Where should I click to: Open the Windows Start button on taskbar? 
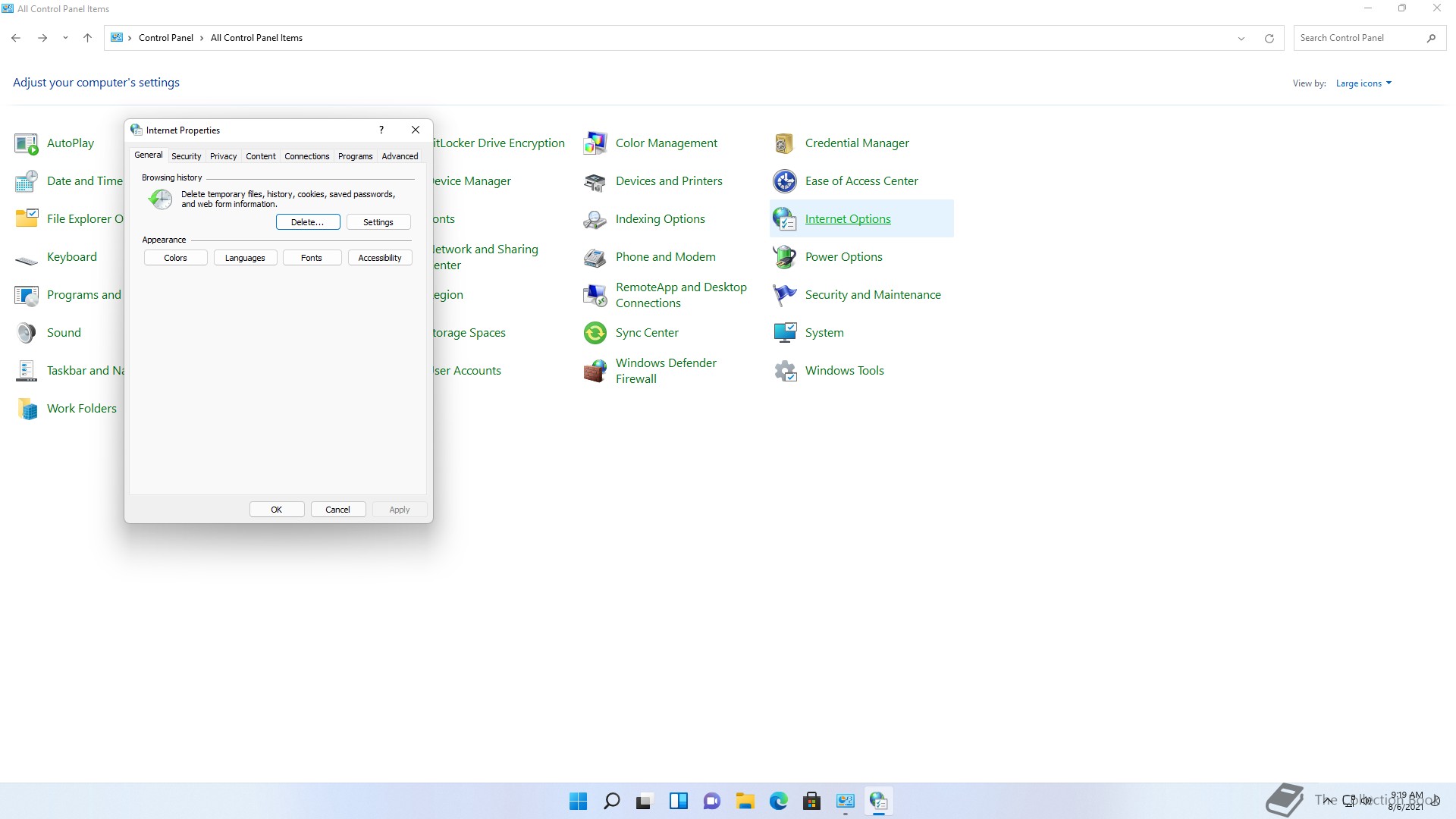[578, 801]
